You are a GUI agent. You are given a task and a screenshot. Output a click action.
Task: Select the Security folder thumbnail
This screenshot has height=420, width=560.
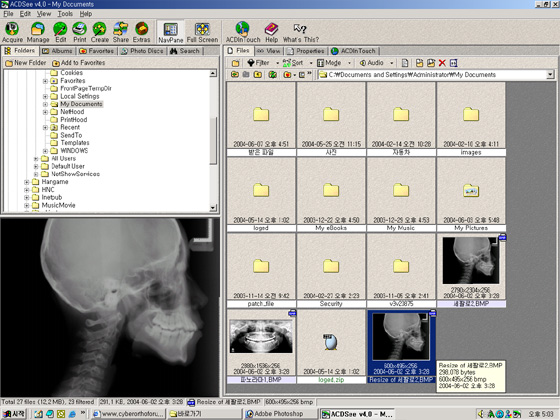tap(331, 270)
